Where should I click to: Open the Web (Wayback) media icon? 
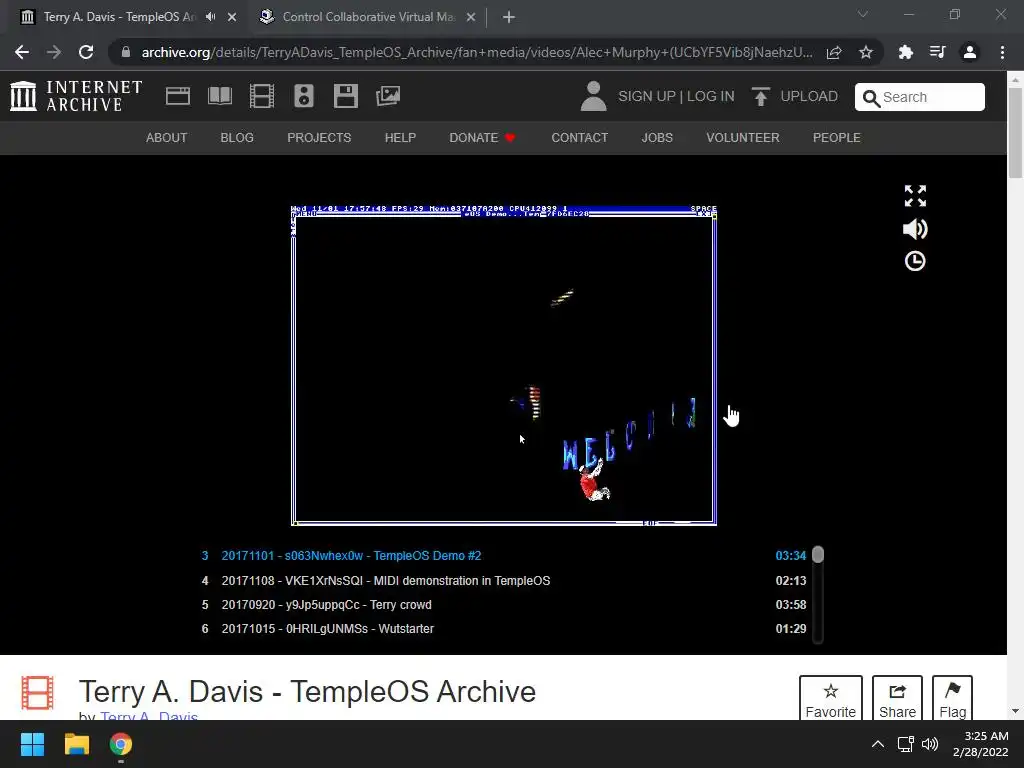click(178, 96)
